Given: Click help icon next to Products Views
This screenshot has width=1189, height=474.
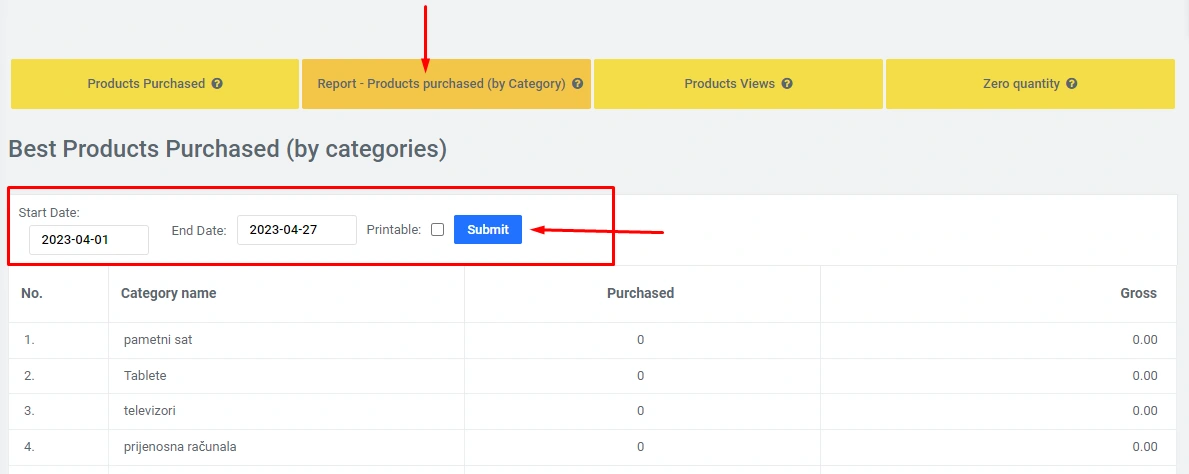Looking at the screenshot, I should (787, 84).
